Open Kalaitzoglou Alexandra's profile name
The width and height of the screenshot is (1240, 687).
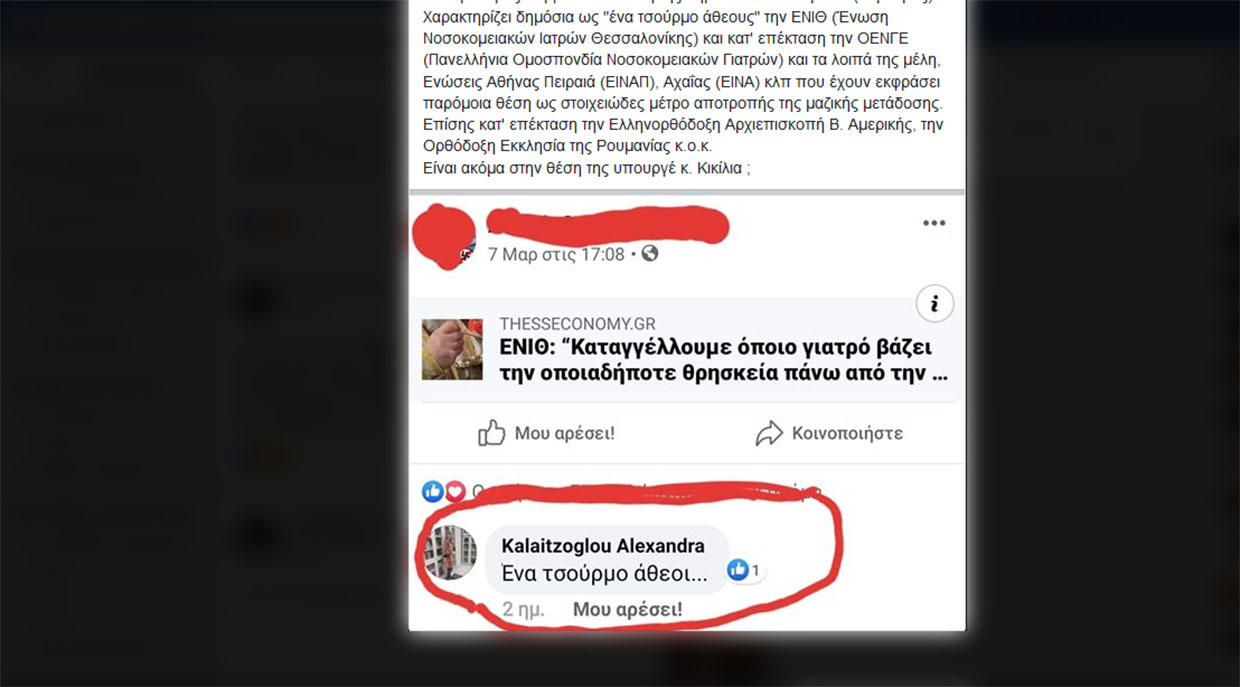(x=603, y=546)
